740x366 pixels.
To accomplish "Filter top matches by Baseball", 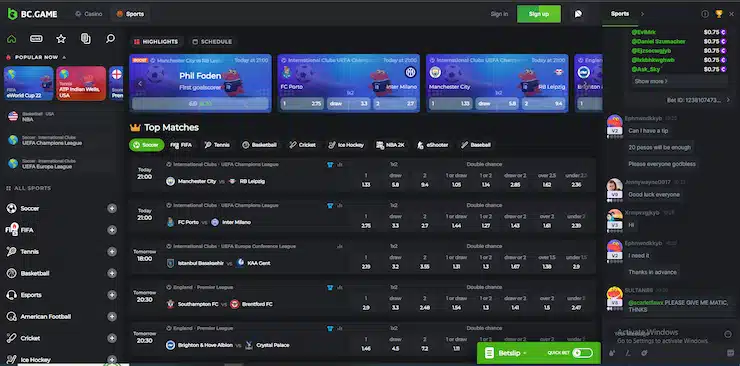I will [476, 145].
